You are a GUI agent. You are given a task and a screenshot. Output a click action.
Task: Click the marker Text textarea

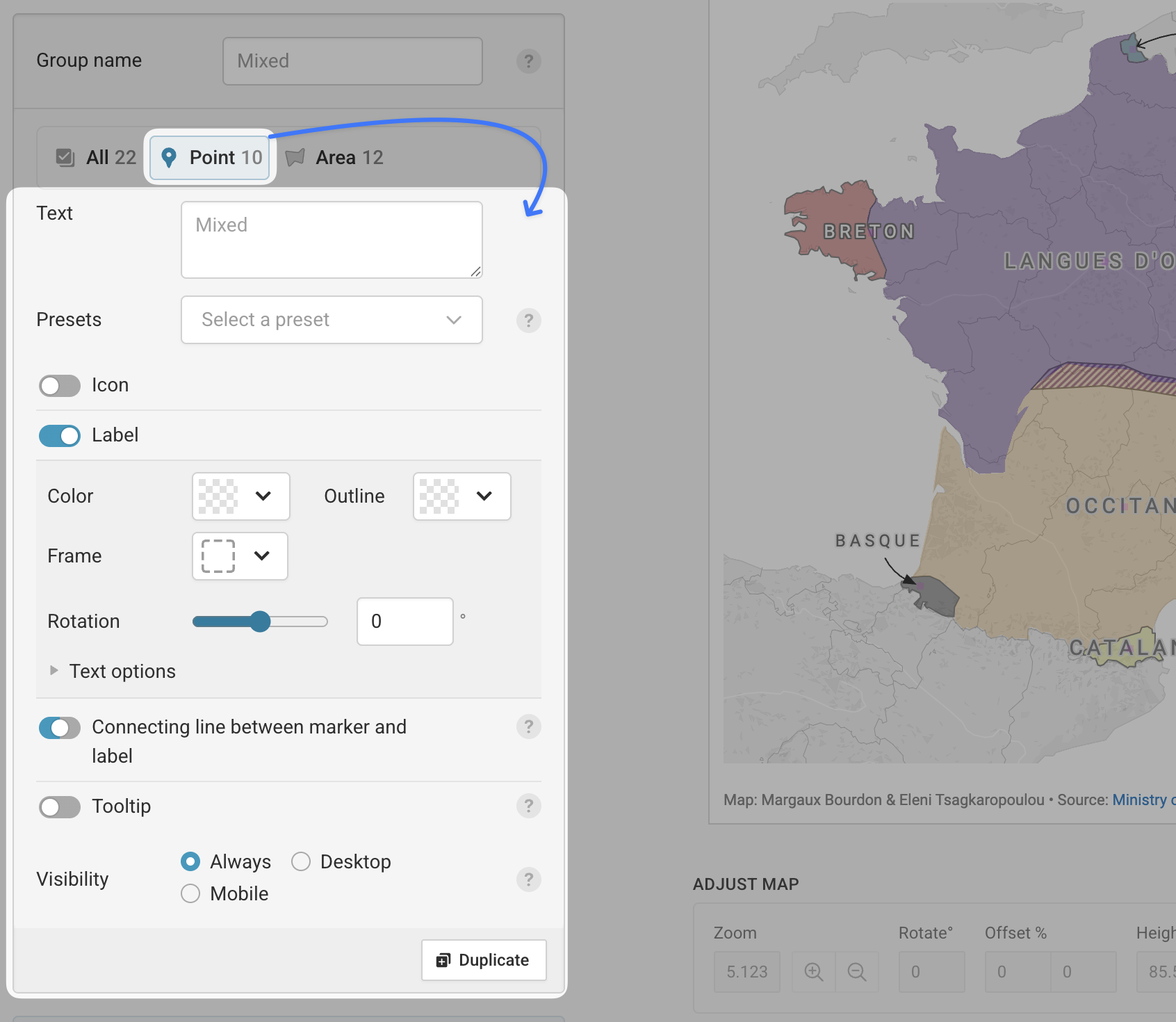click(332, 240)
